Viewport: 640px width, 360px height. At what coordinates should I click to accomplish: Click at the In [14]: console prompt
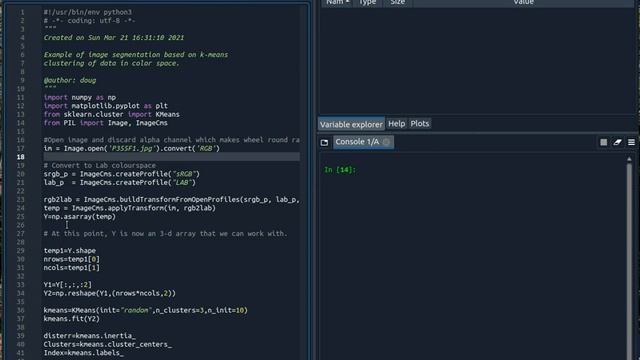click(340, 170)
